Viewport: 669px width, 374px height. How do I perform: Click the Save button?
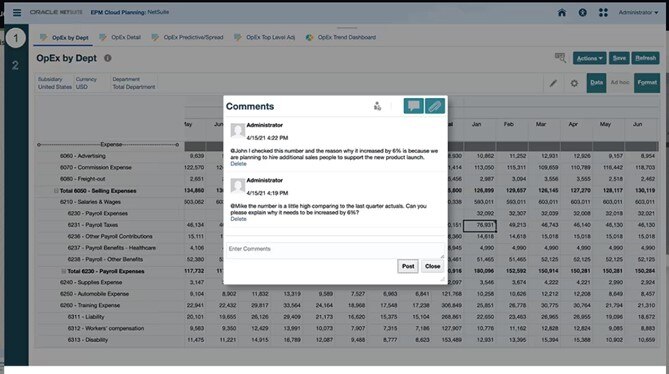619,58
